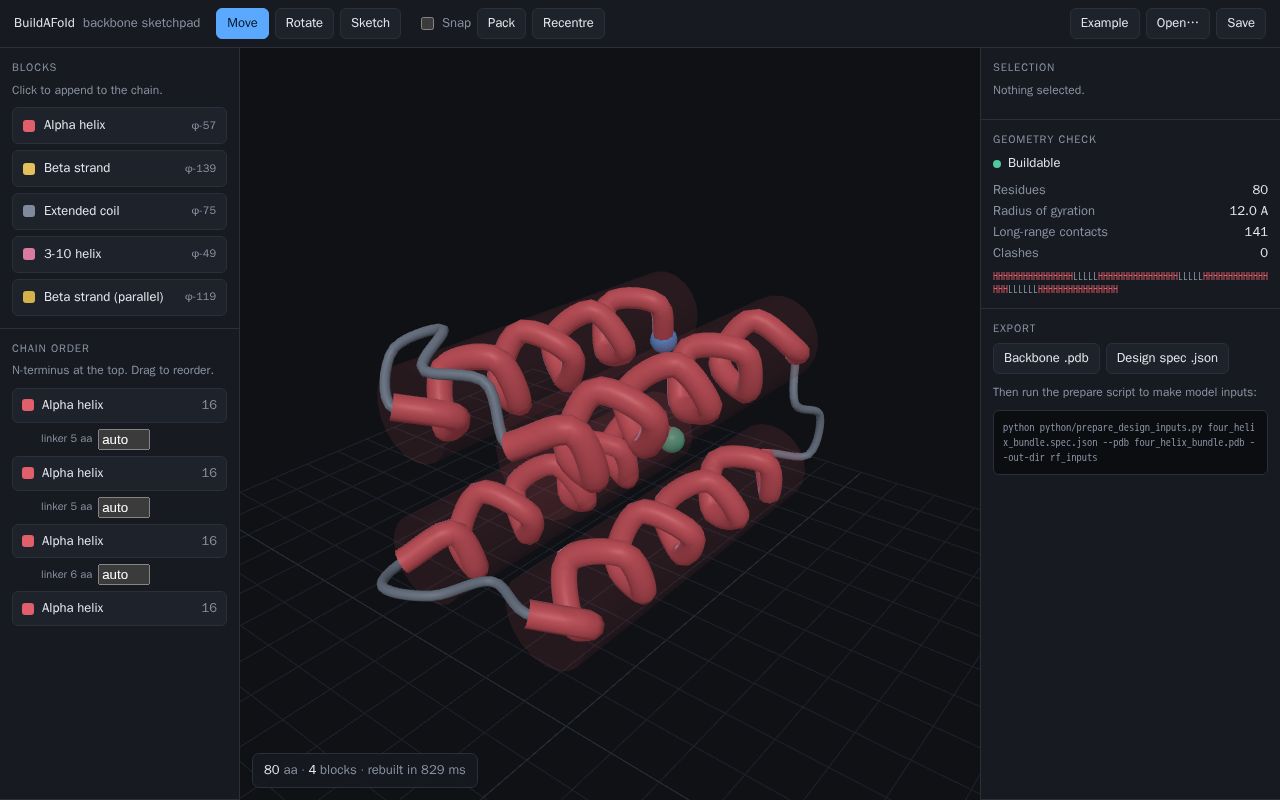Open the Open… menu

1177,23
